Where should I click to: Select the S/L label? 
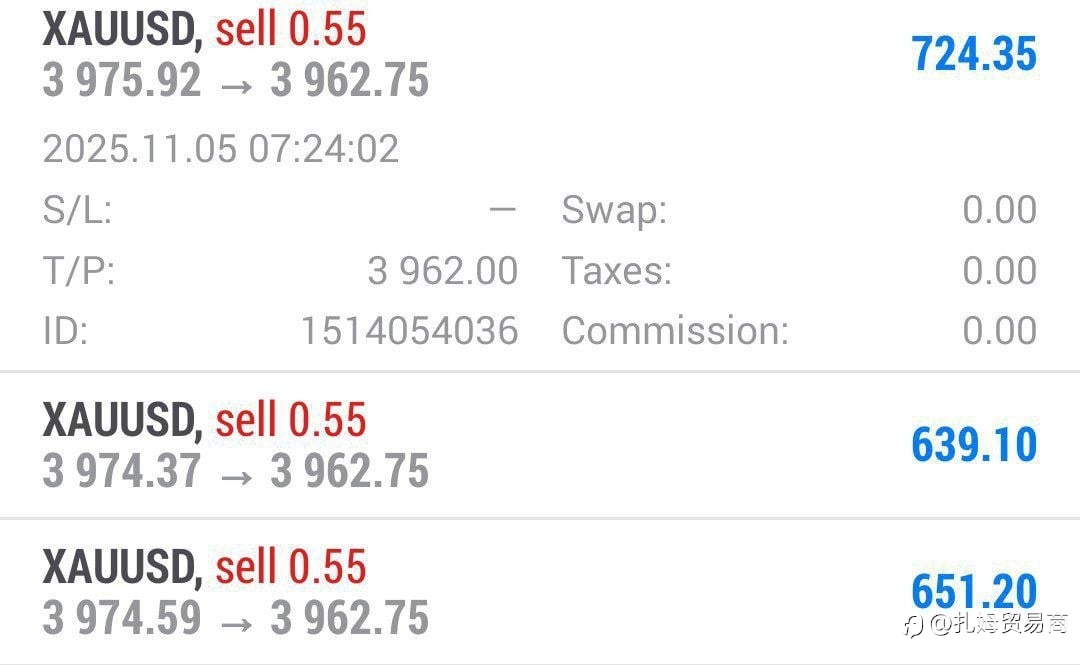point(77,211)
